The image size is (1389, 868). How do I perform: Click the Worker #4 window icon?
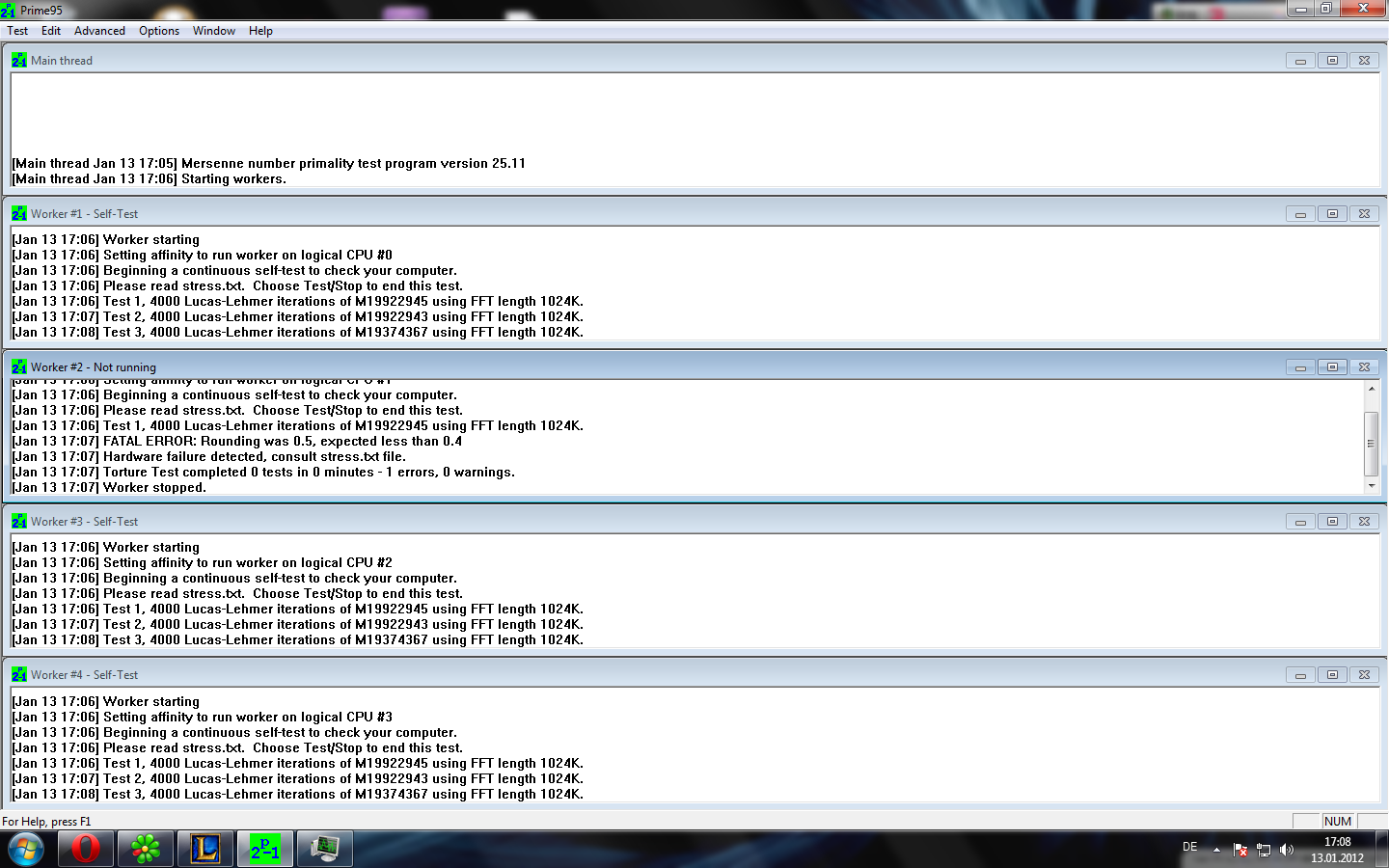[x=19, y=674]
